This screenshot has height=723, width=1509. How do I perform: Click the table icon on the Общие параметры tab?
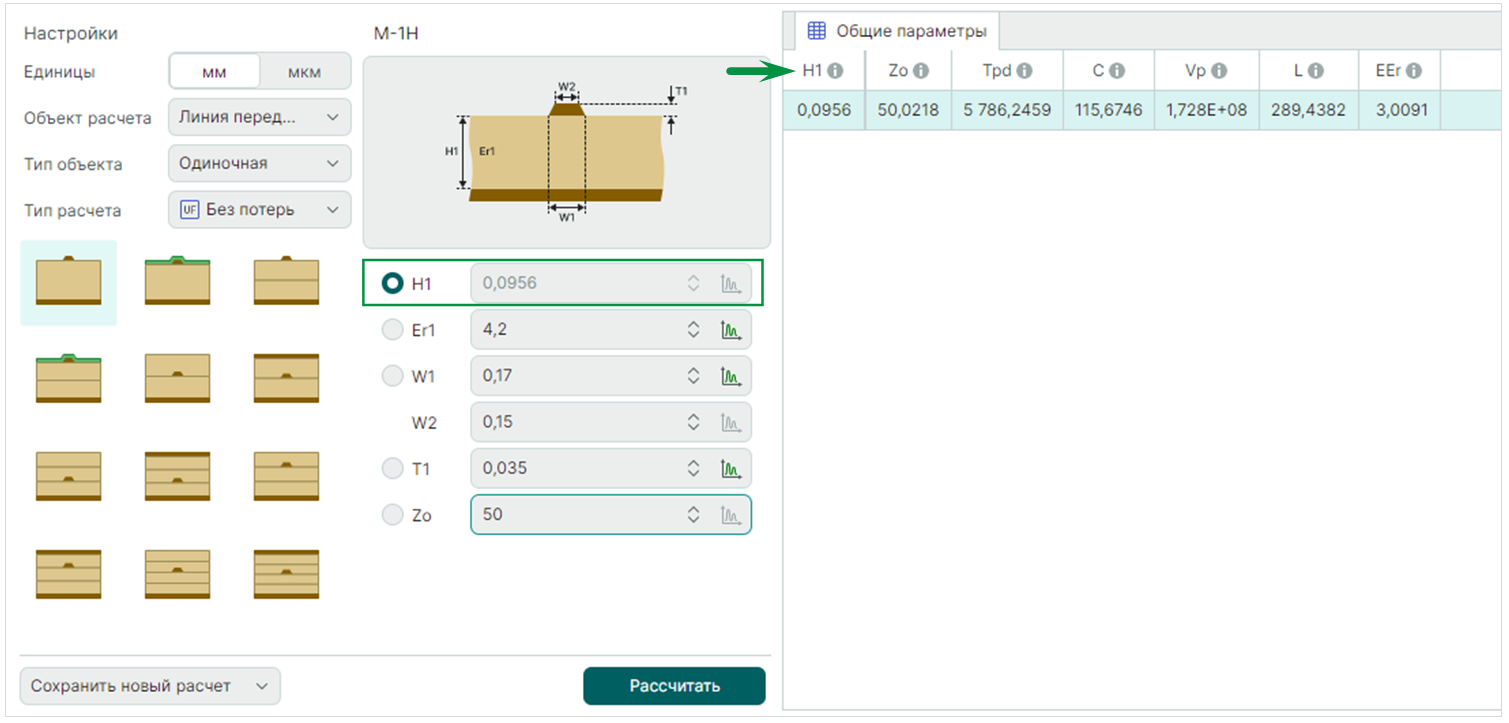click(817, 31)
